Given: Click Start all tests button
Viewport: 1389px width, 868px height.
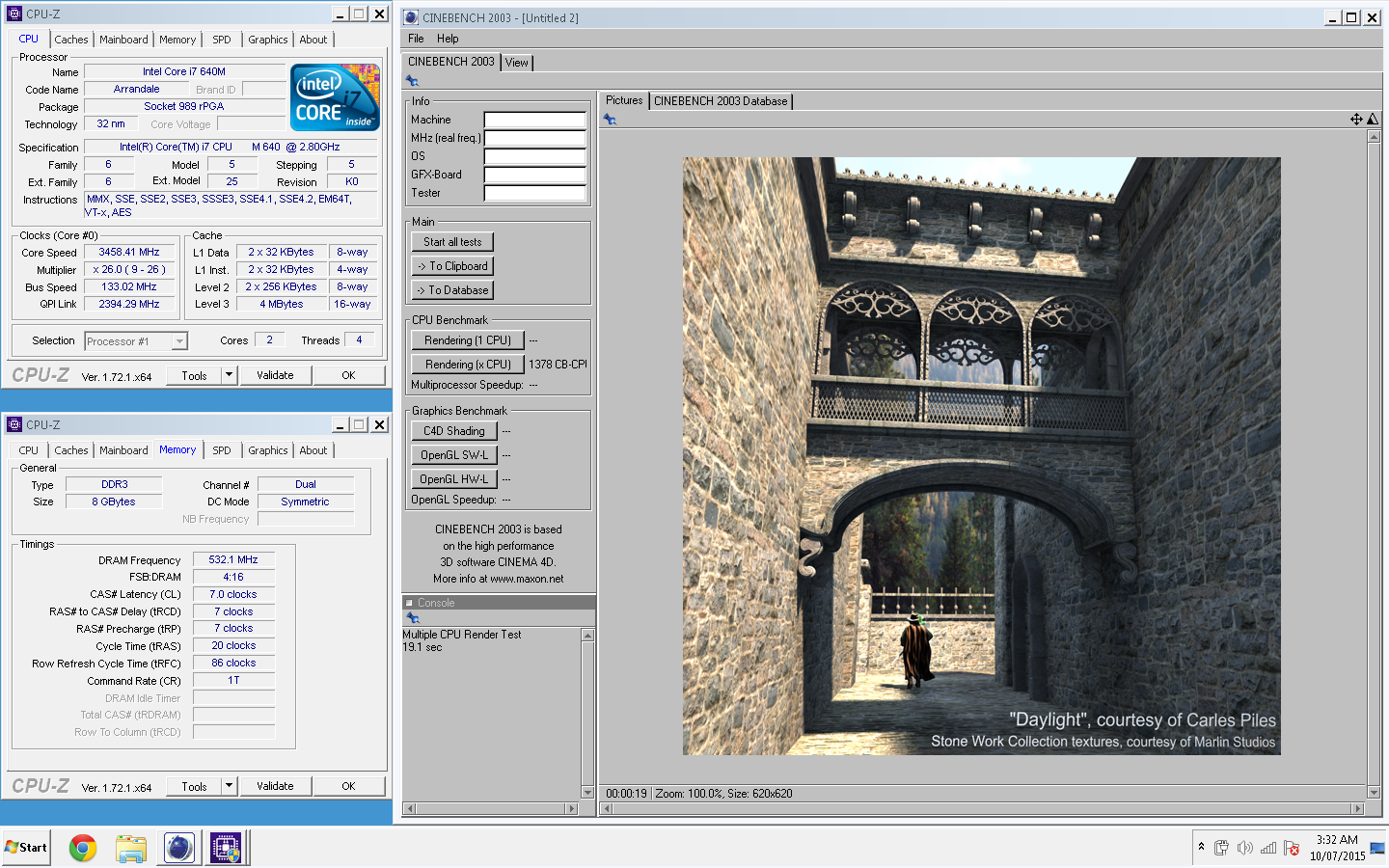Looking at the screenshot, I should (x=452, y=242).
